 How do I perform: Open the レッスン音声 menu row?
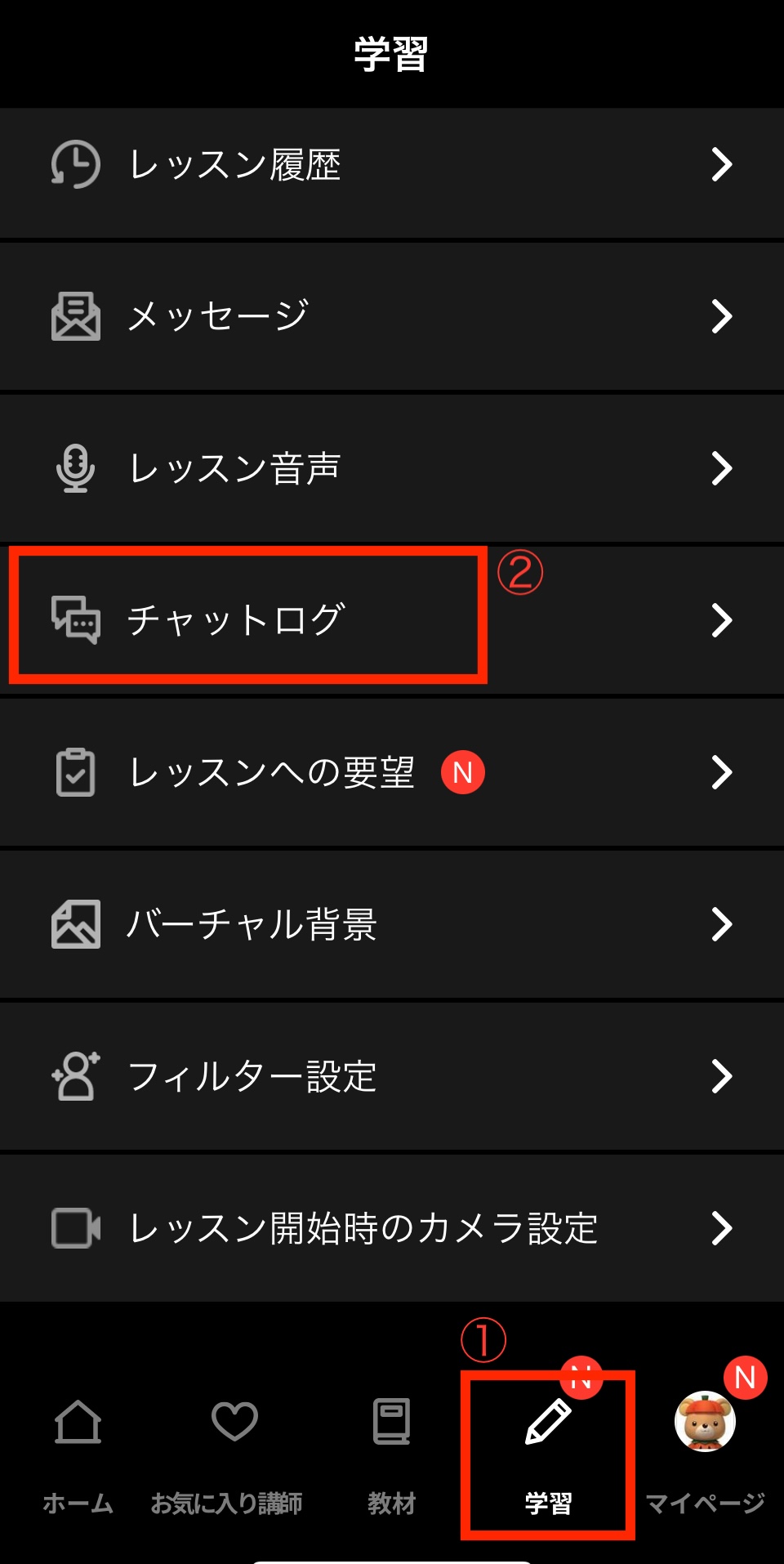[x=392, y=468]
